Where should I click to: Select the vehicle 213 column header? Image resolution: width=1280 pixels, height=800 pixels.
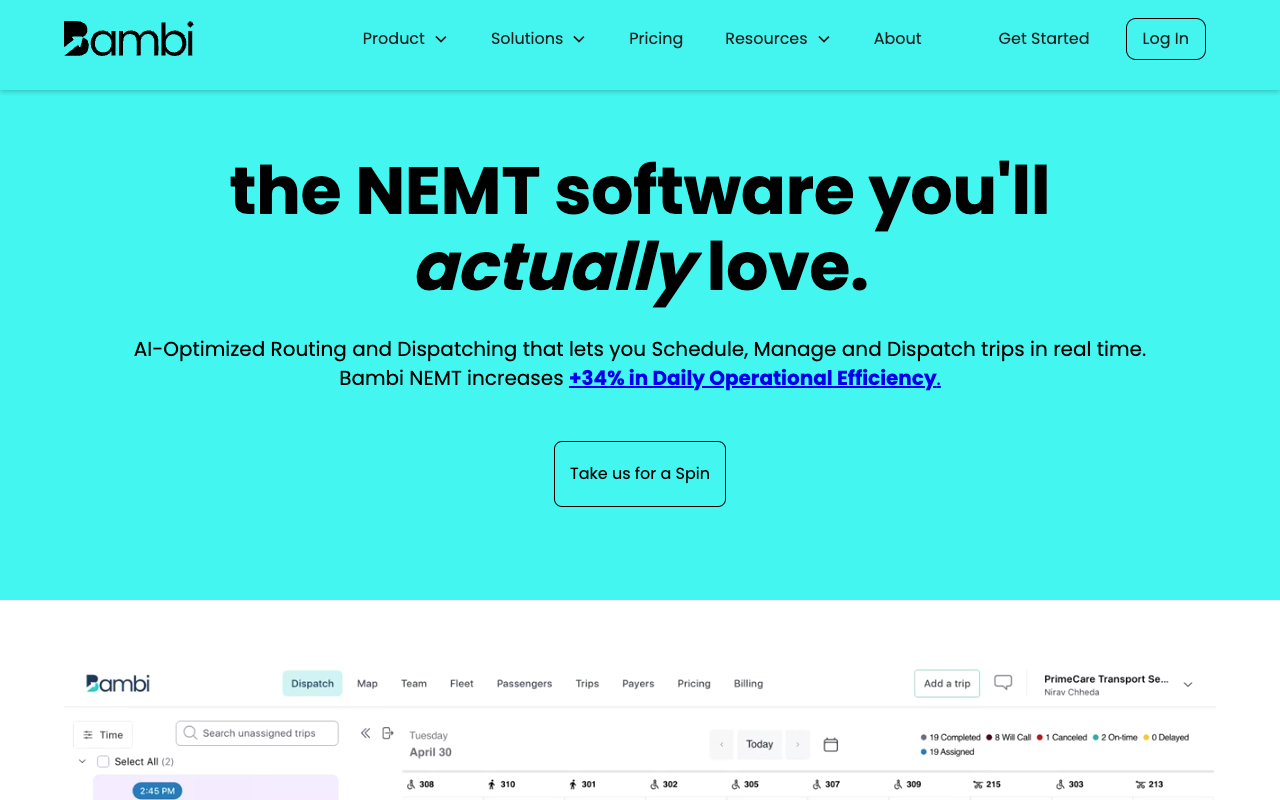tap(1149, 784)
